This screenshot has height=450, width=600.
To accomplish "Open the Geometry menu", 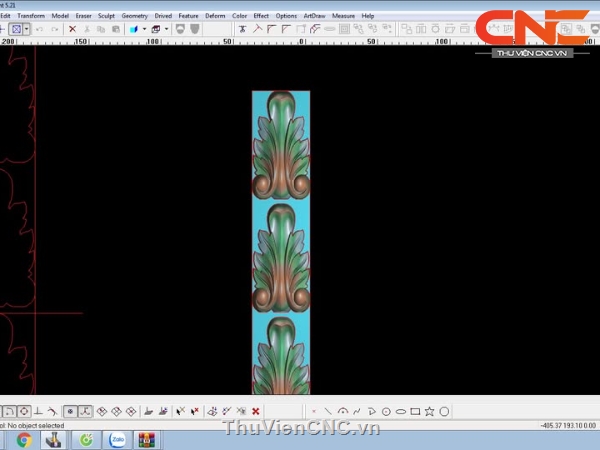I will pyautogui.click(x=134, y=16).
